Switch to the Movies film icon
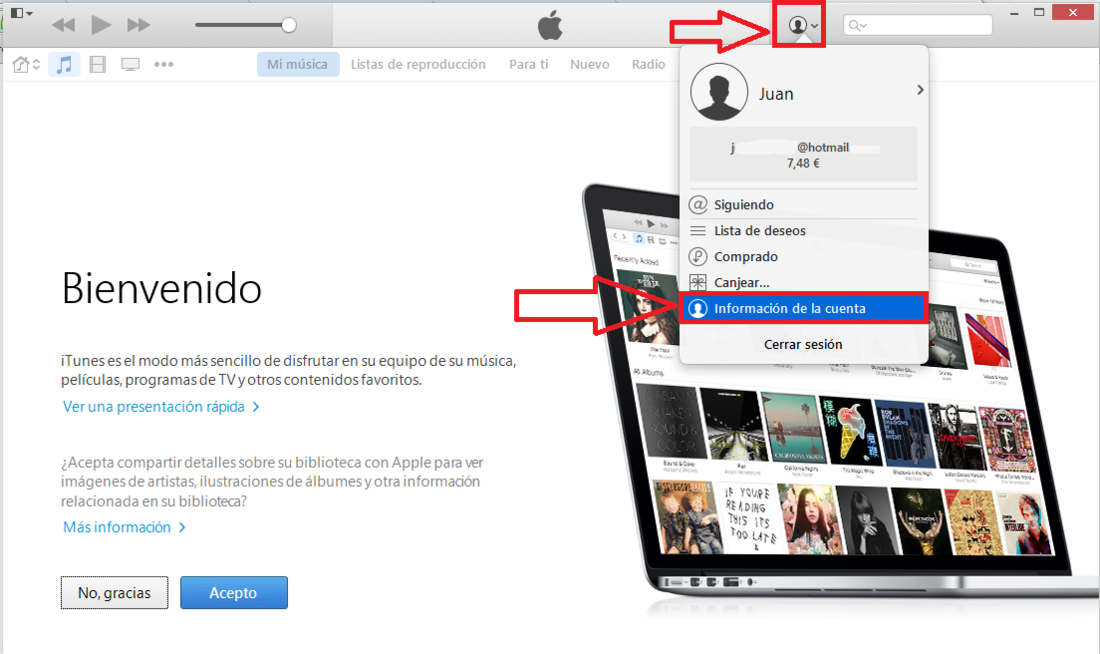Image resolution: width=1100 pixels, height=654 pixels. click(98, 65)
